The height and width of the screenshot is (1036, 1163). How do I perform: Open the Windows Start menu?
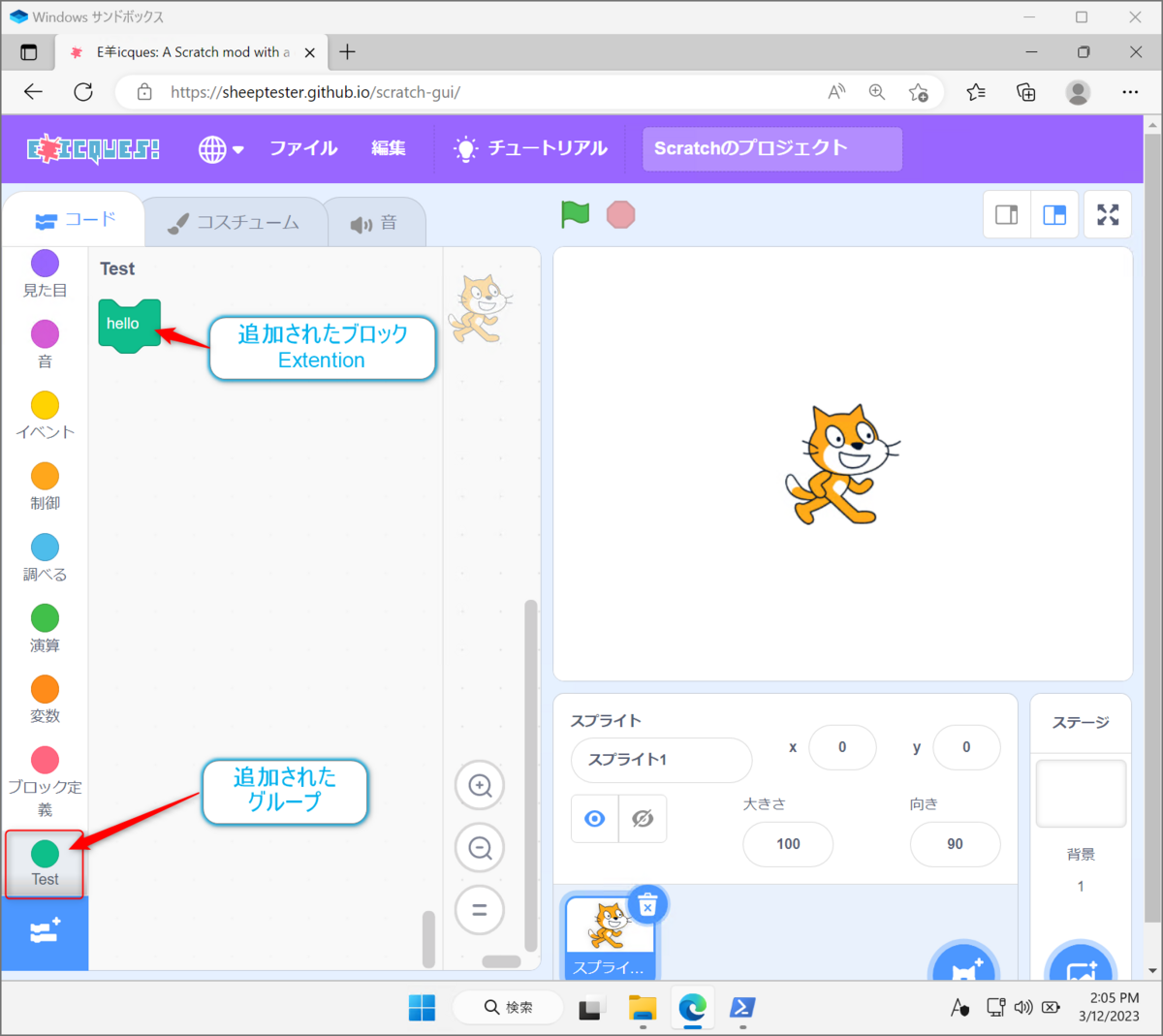[x=422, y=1008]
